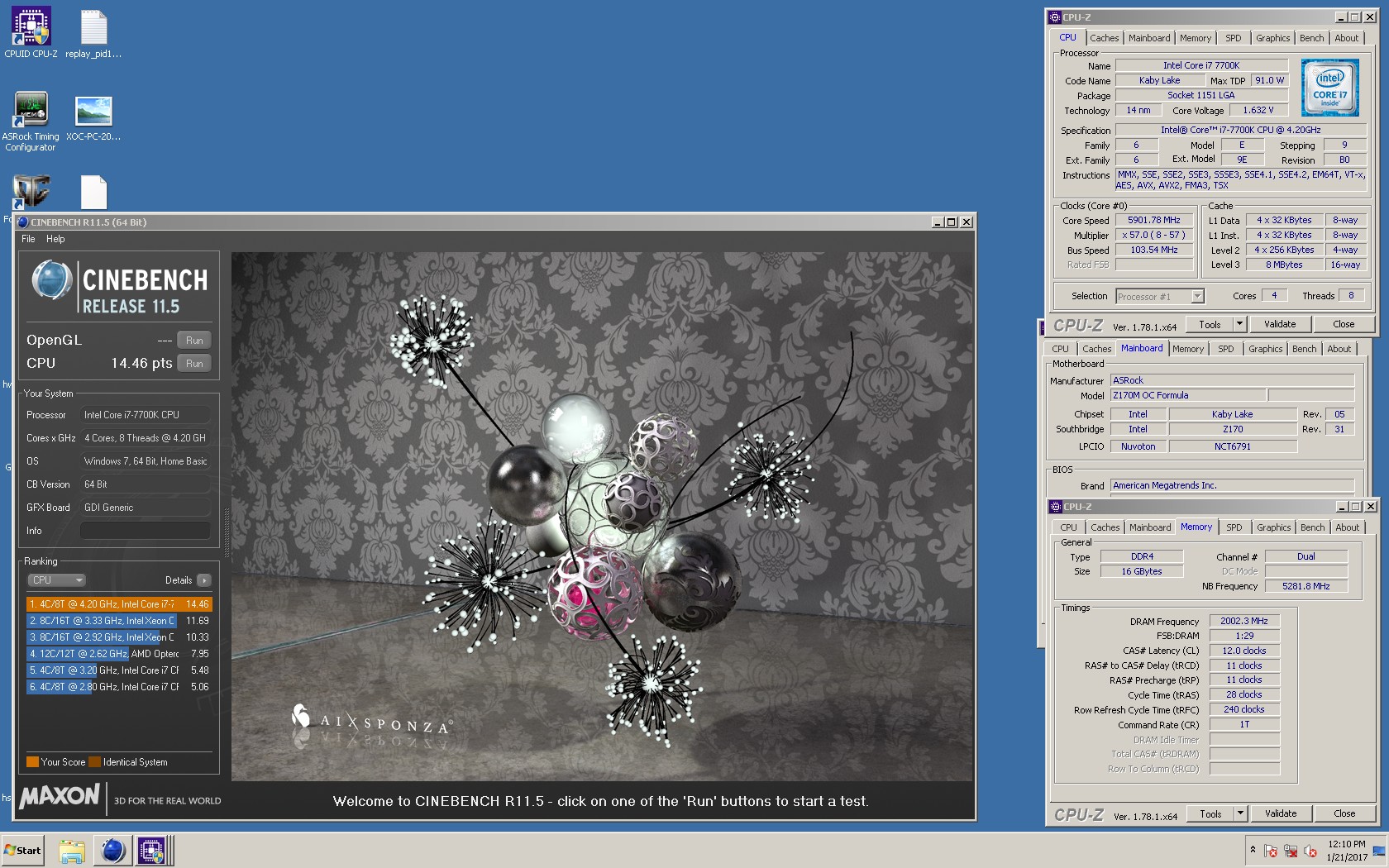The height and width of the screenshot is (868, 1389).
Task: Open the XOC-PC-20 desktop image file
Action: (93, 117)
